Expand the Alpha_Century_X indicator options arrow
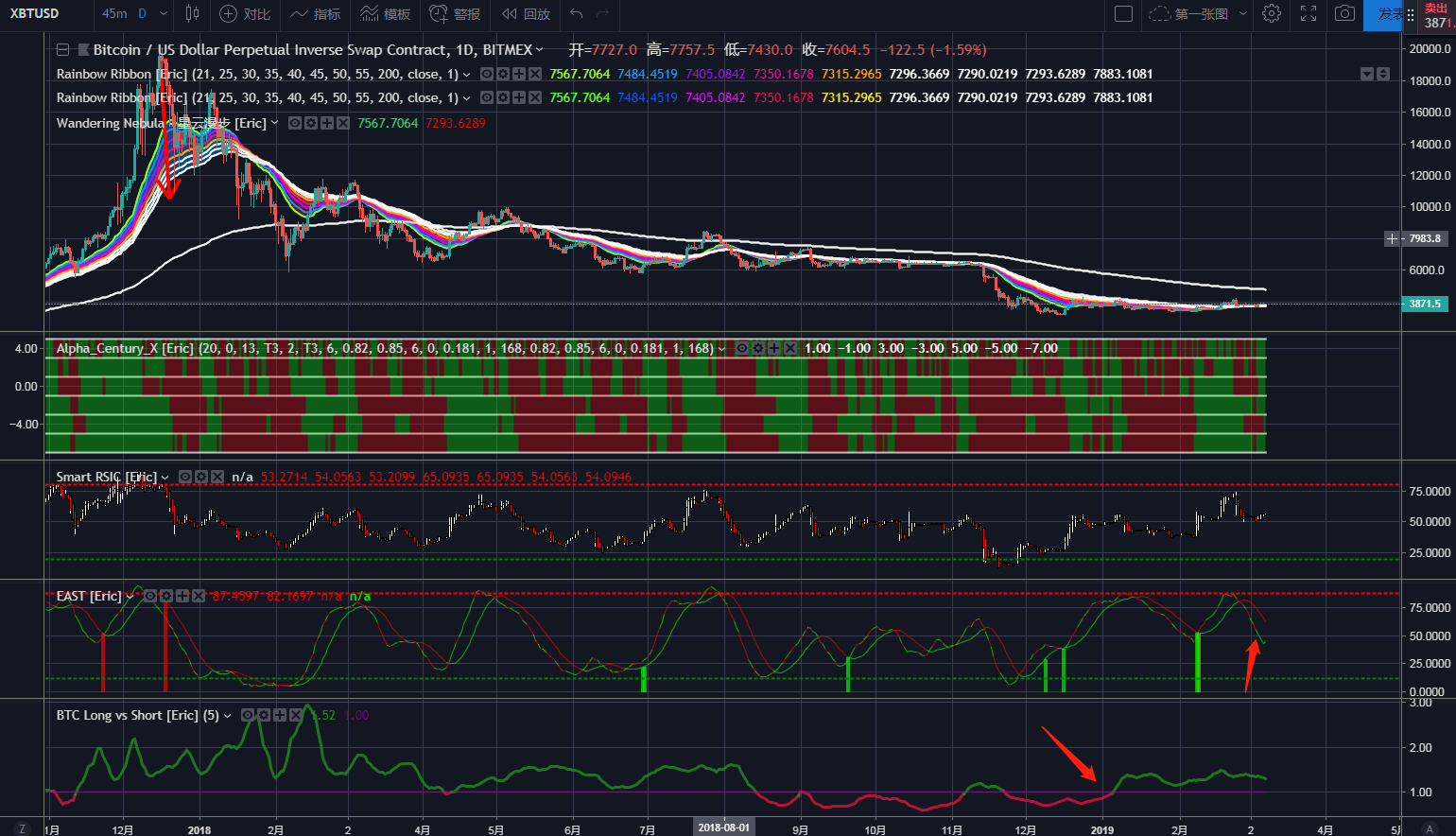 pyautogui.click(x=722, y=348)
